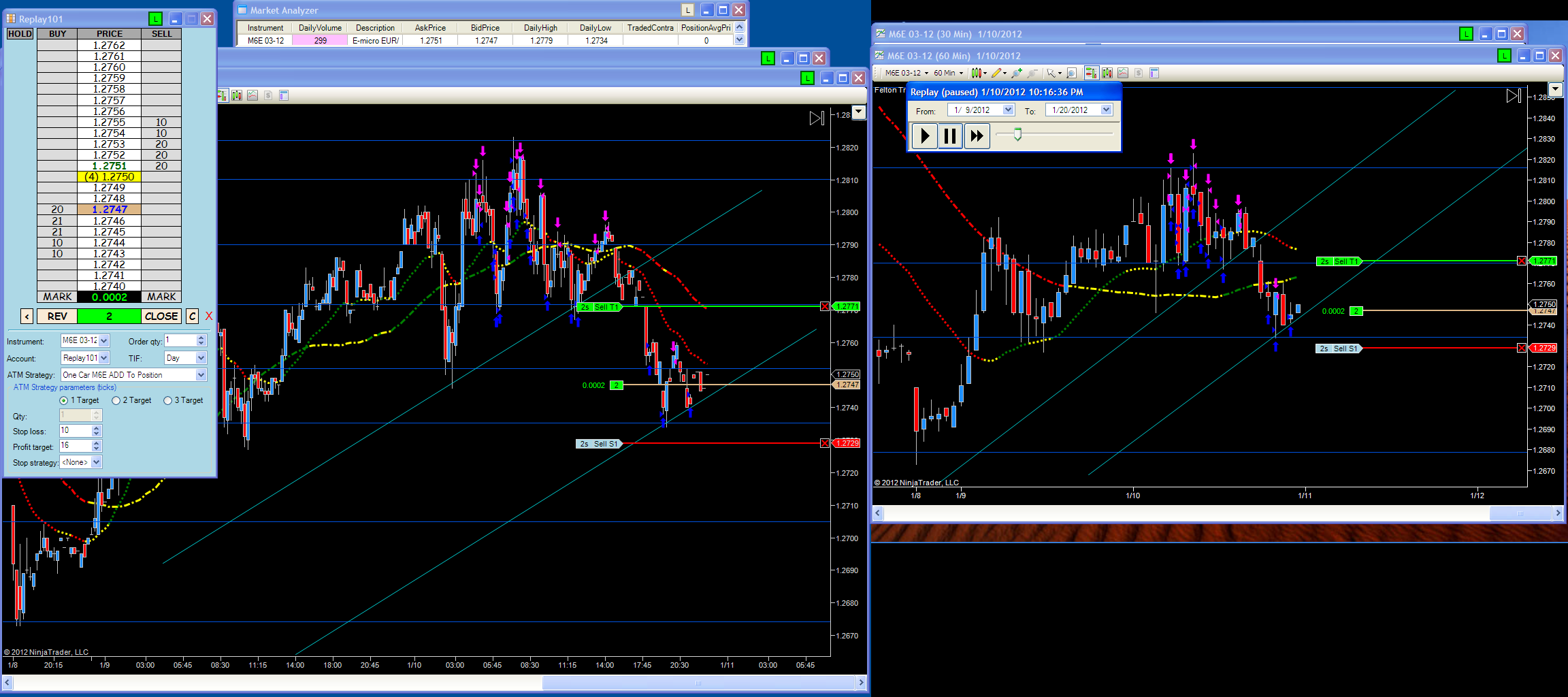Open the Instrument dropdown in Replay101 panel
Screen dimensions: 1568x697
(104, 340)
